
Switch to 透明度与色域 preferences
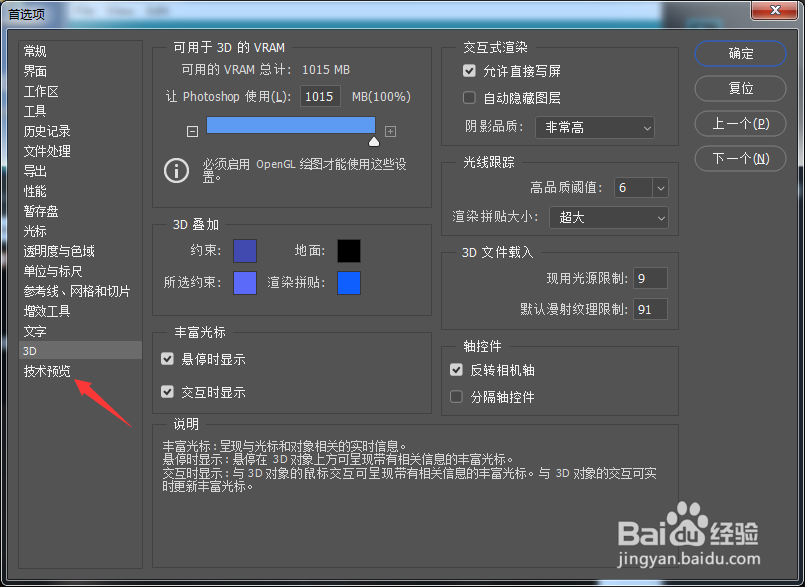[x=59, y=251]
